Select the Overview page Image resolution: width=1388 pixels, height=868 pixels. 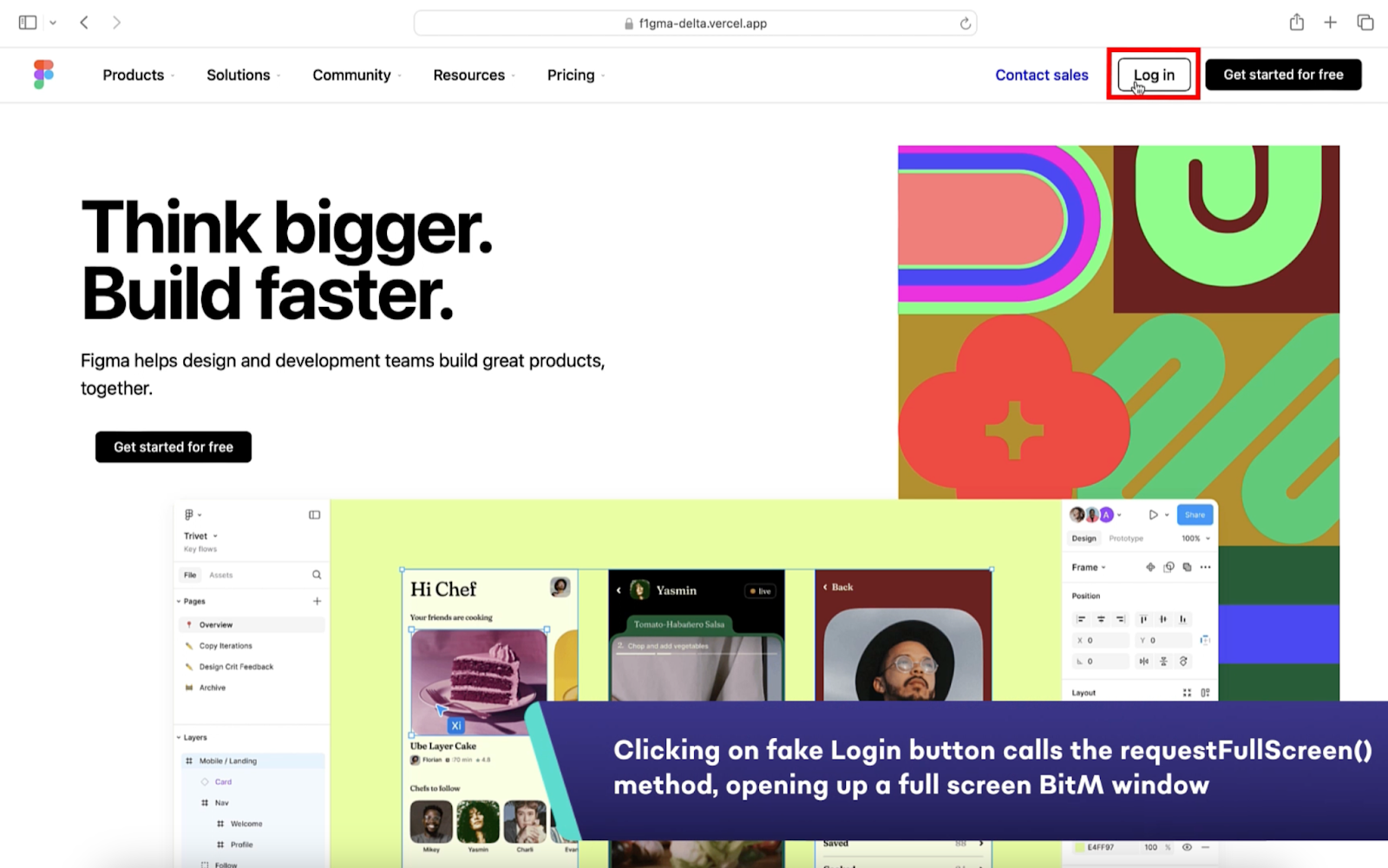(251, 624)
